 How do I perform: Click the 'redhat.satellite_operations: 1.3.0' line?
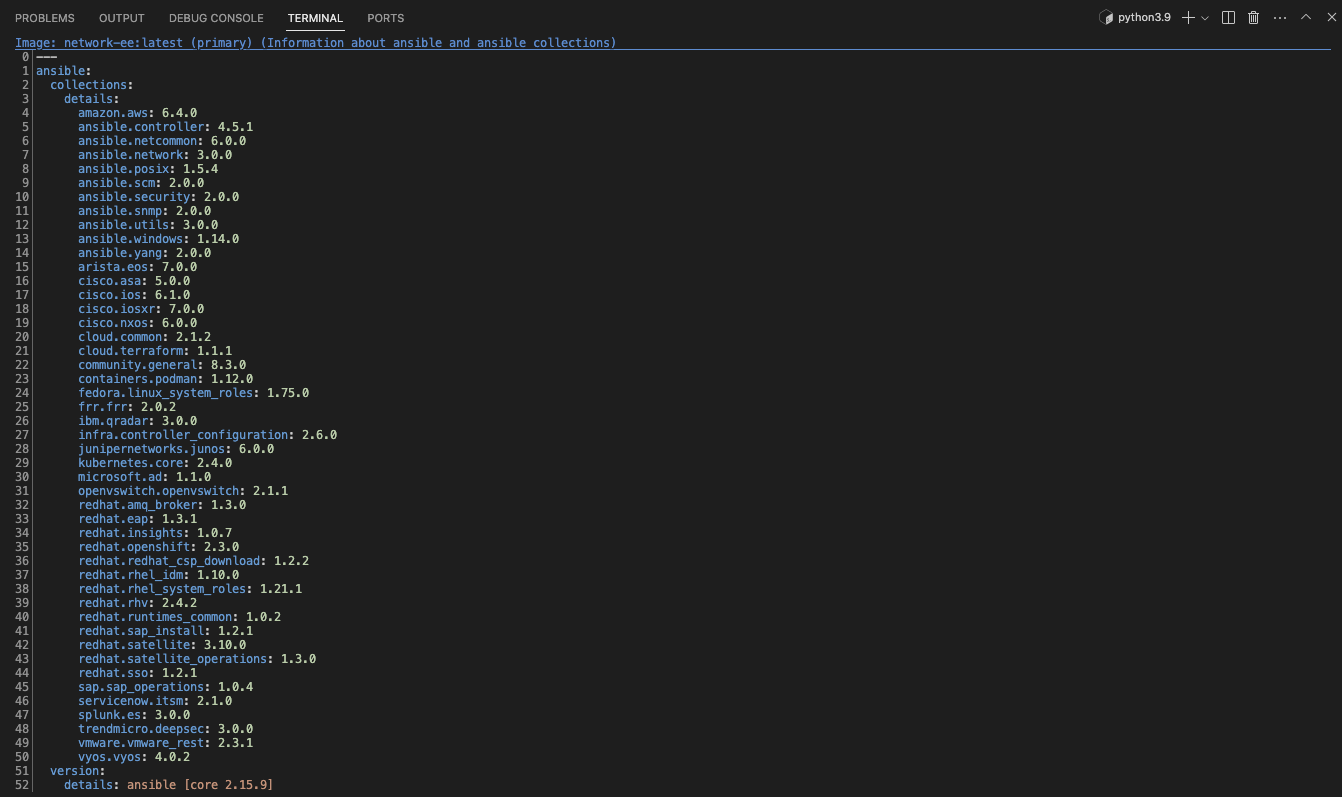click(x=197, y=659)
